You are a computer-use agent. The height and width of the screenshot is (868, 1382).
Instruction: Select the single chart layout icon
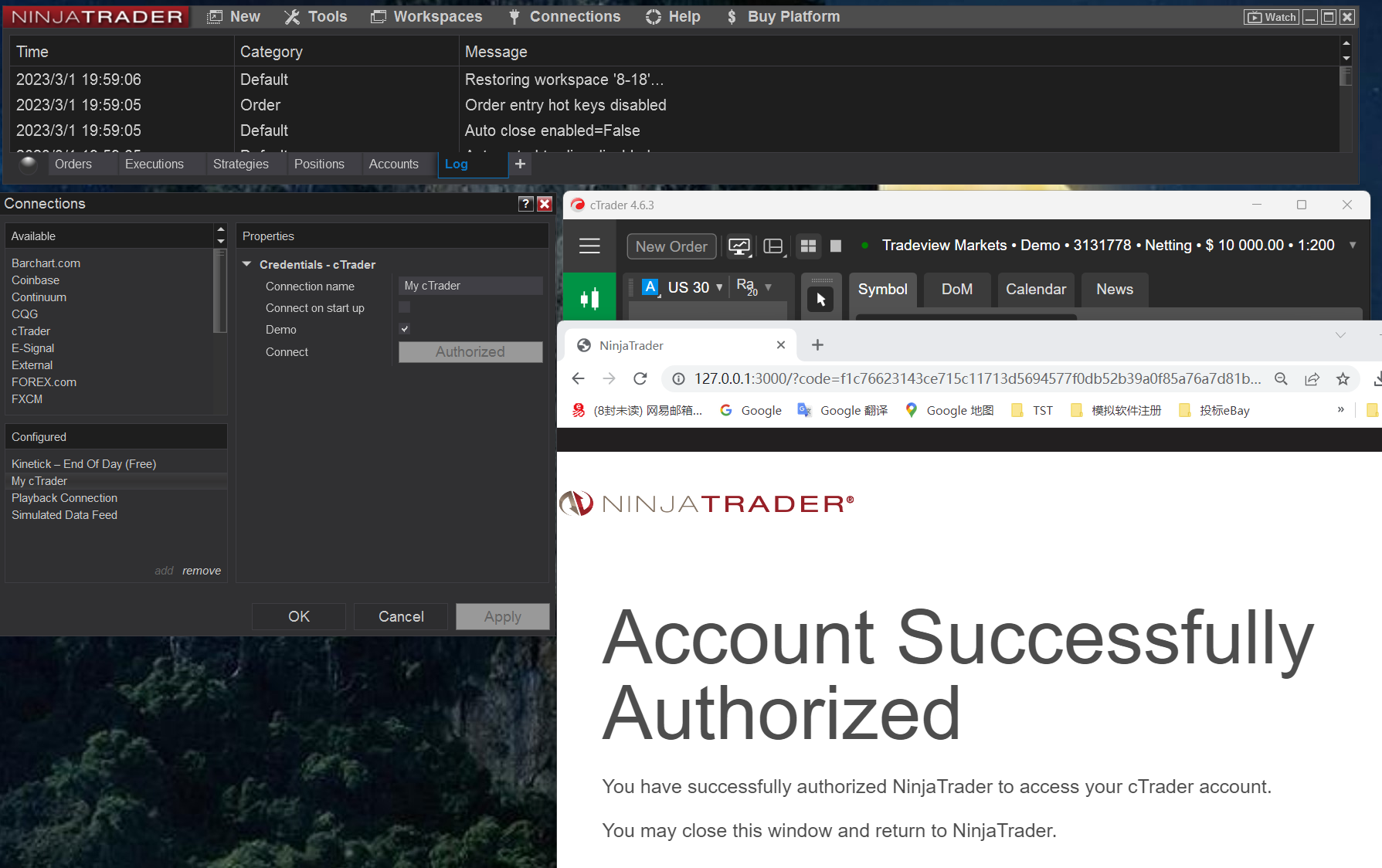click(x=836, y=246)
